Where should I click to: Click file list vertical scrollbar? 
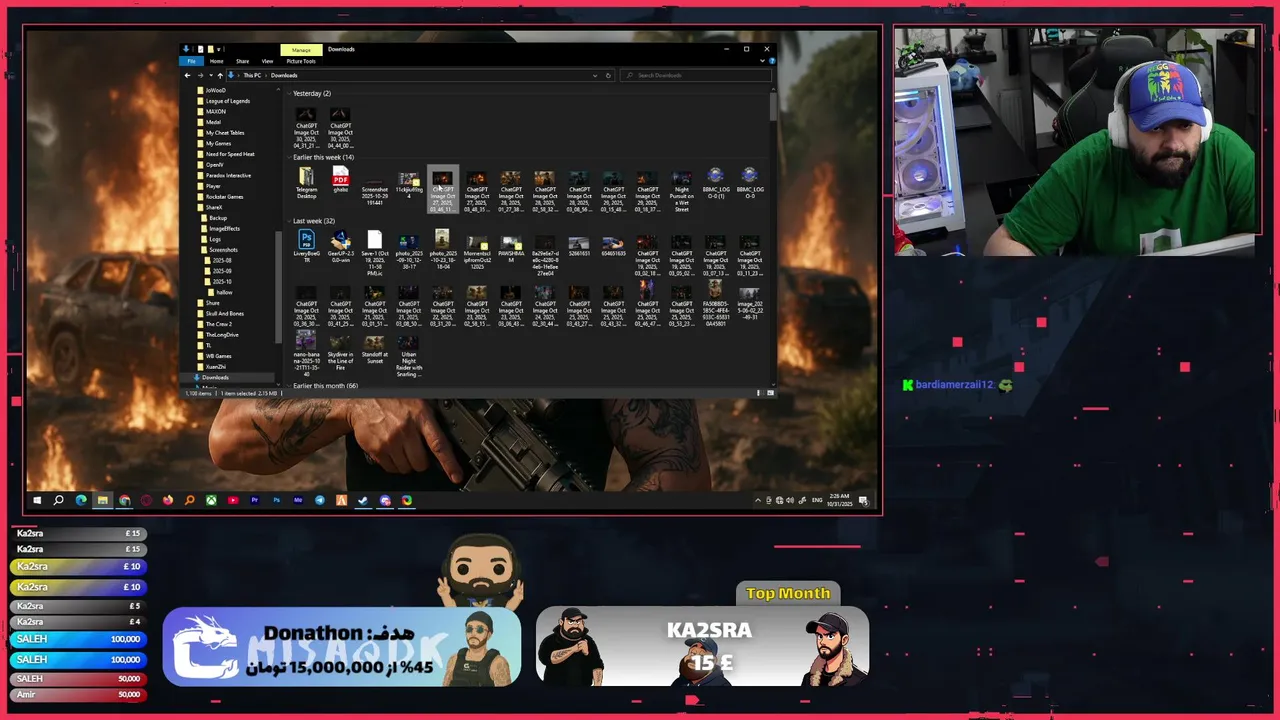click(x=773, y=105)
